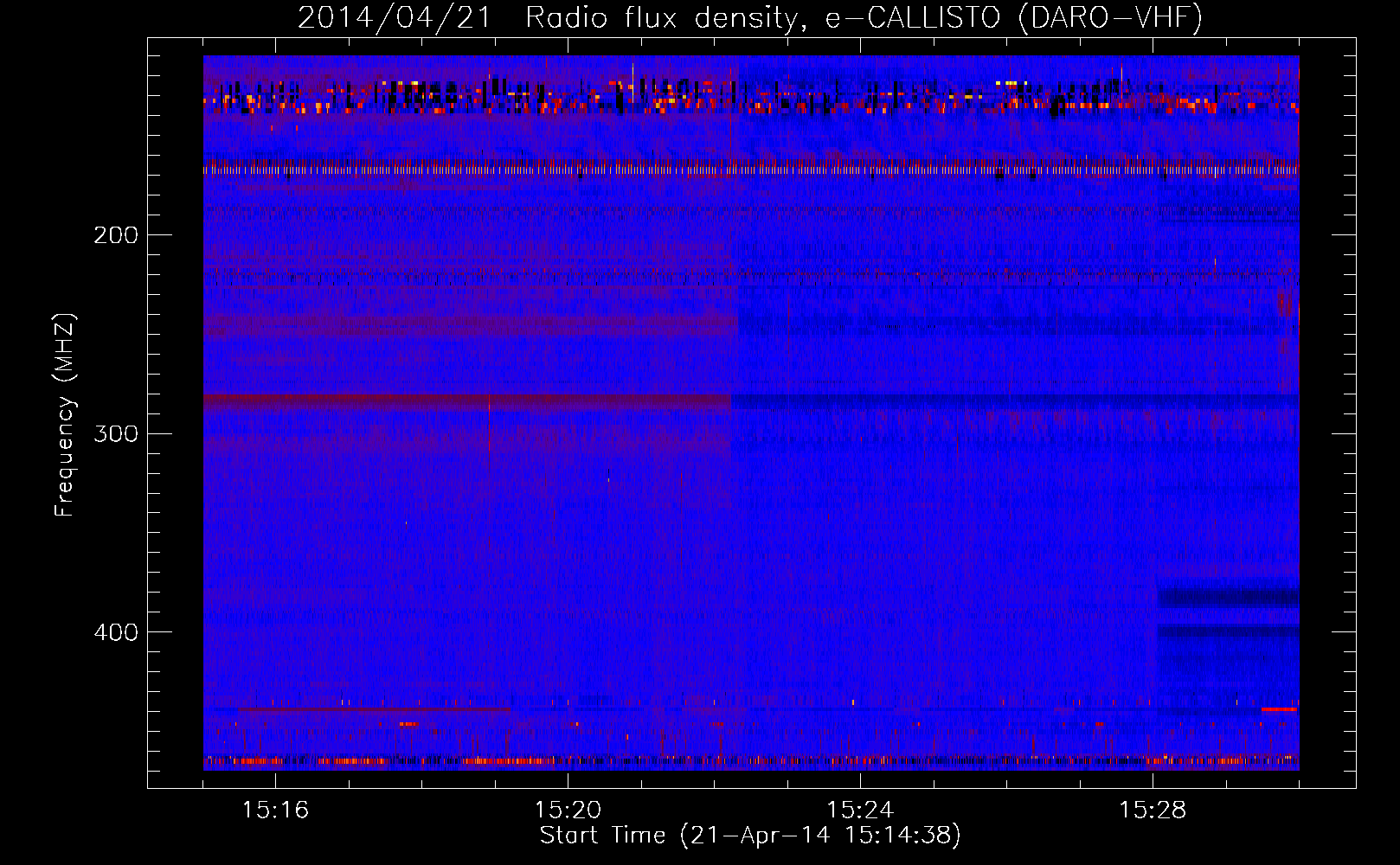
Task: Click the 15:20 time tick label
Action: click(568, 811)
